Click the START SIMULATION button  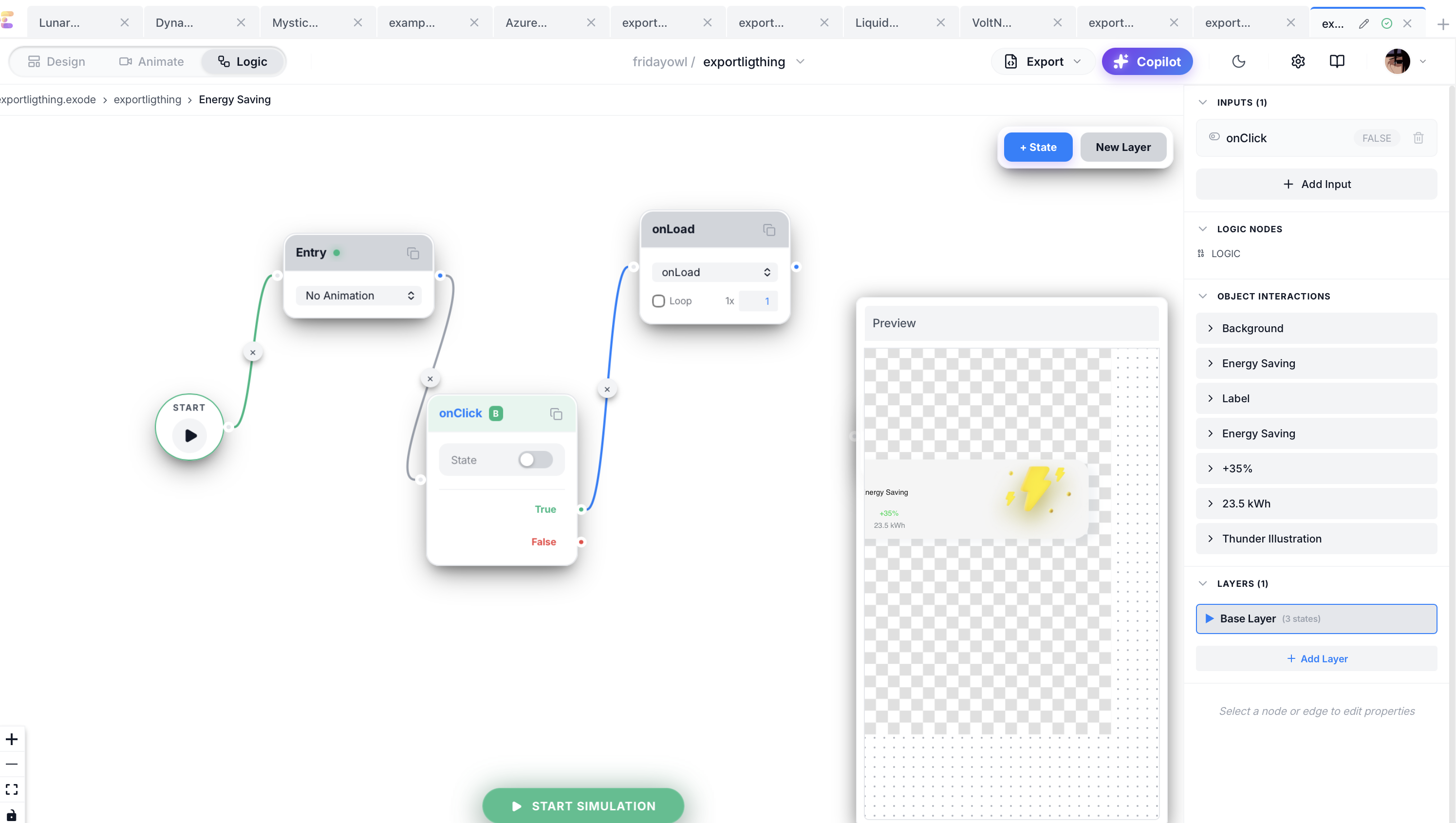pos(583,805)
